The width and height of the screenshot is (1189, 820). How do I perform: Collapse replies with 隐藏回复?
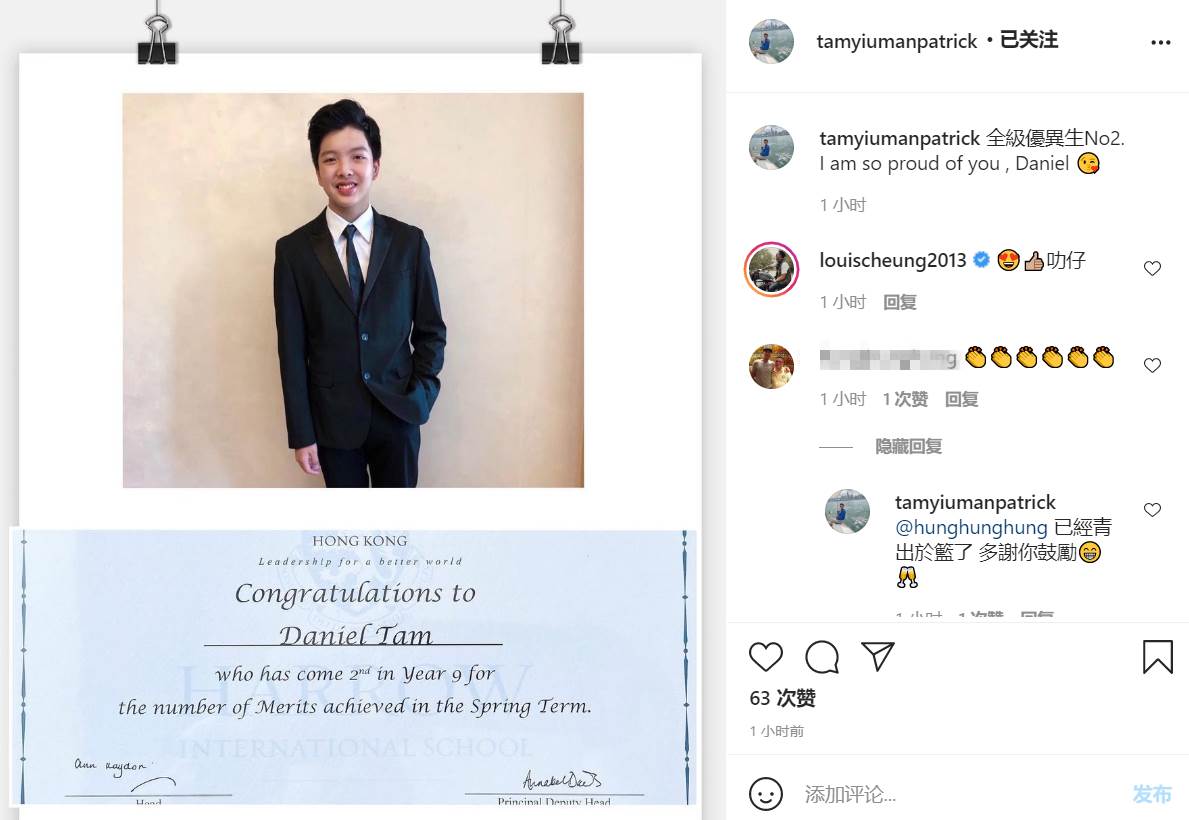point(908,447)
